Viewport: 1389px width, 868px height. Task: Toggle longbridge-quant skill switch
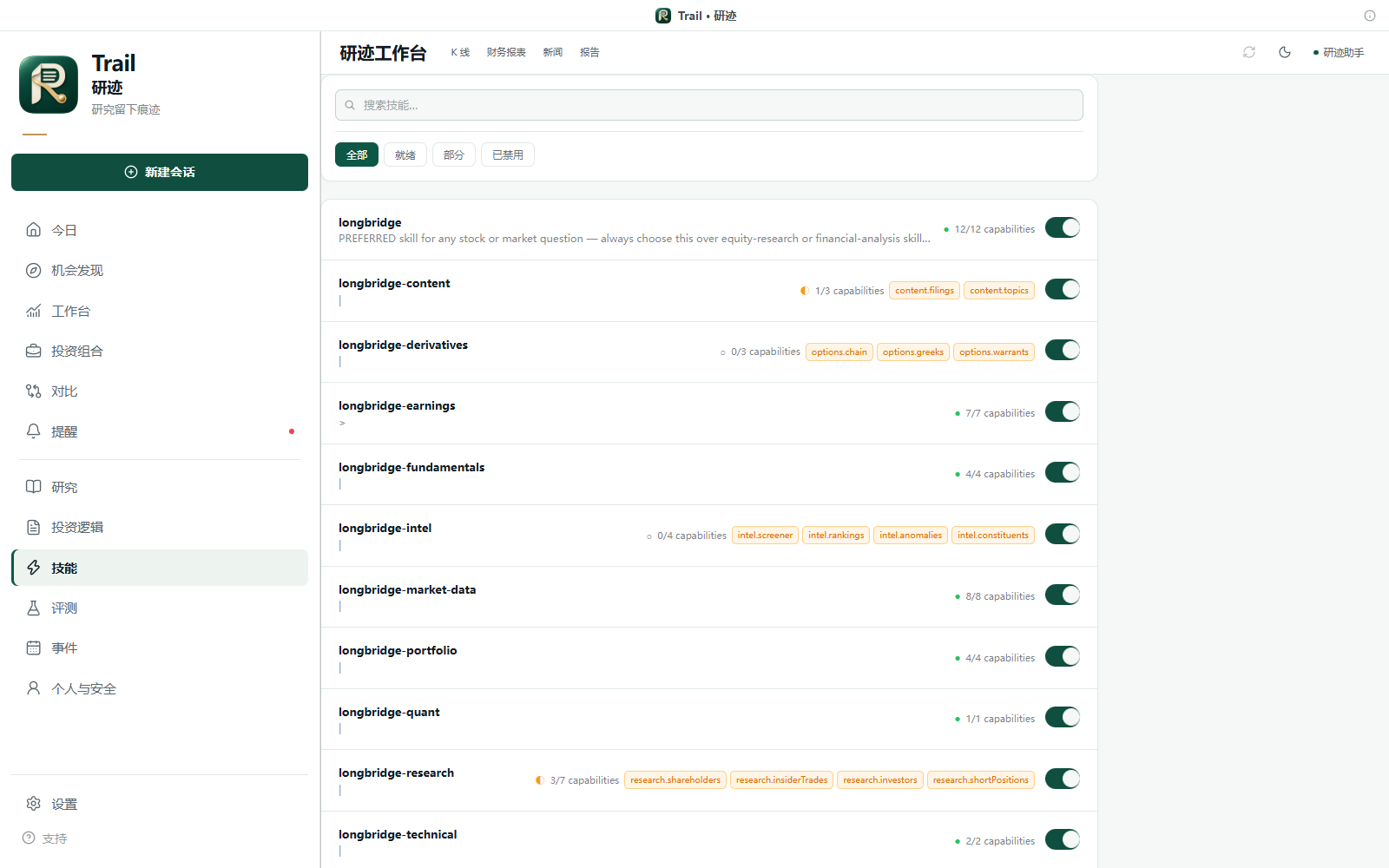pos(1063,717)
